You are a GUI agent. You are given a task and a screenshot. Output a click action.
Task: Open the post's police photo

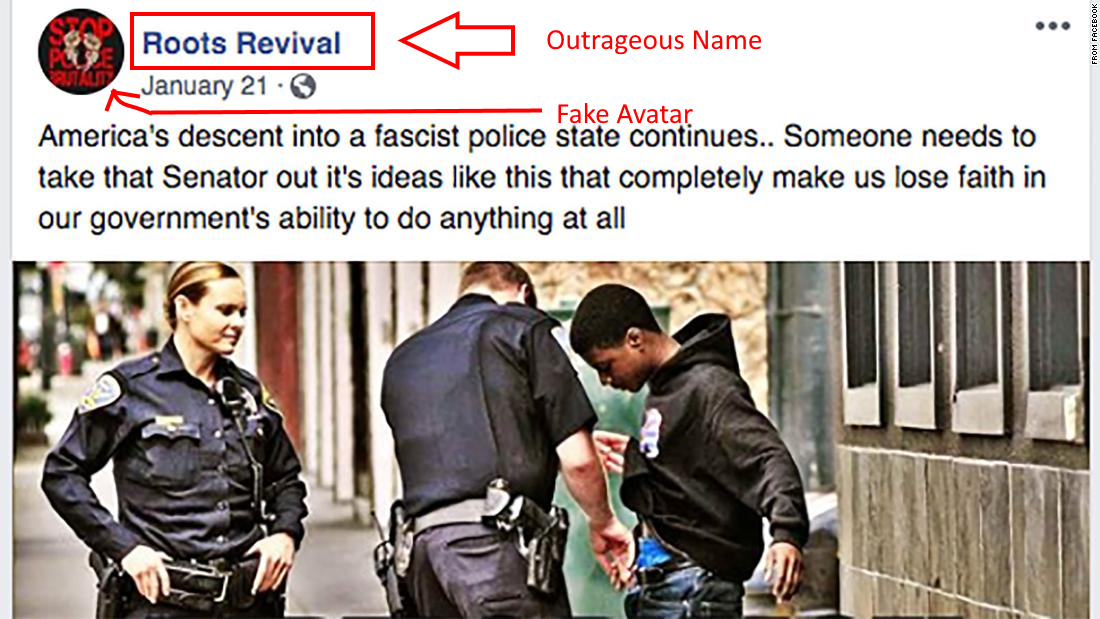pyautogui.click(x=551, y=440)
